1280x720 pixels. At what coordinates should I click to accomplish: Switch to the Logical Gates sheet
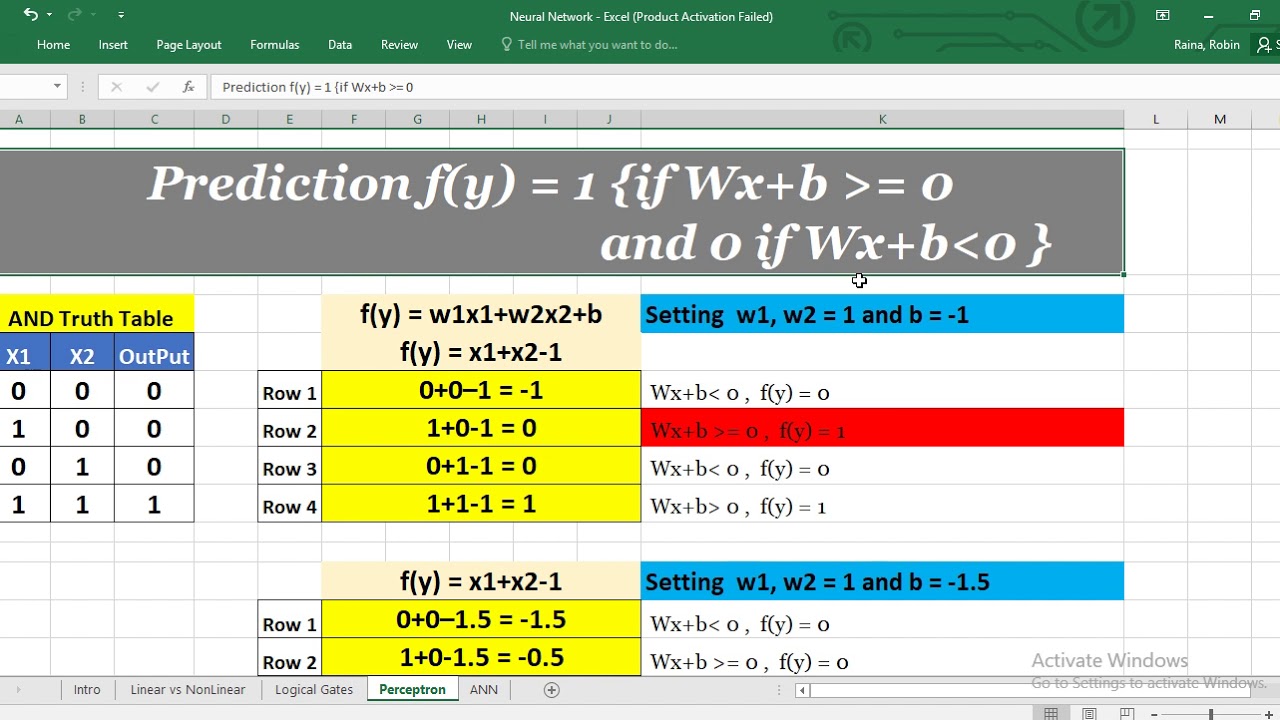314,690
